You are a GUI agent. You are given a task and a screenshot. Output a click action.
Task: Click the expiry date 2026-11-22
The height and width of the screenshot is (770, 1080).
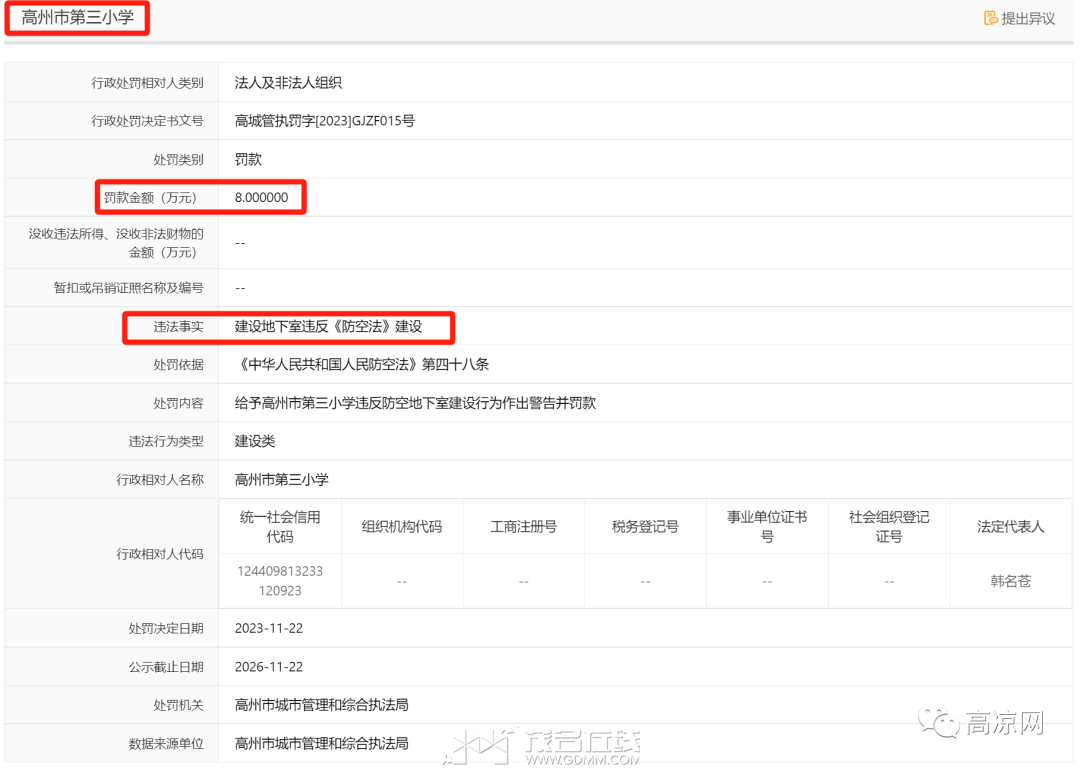269,667
